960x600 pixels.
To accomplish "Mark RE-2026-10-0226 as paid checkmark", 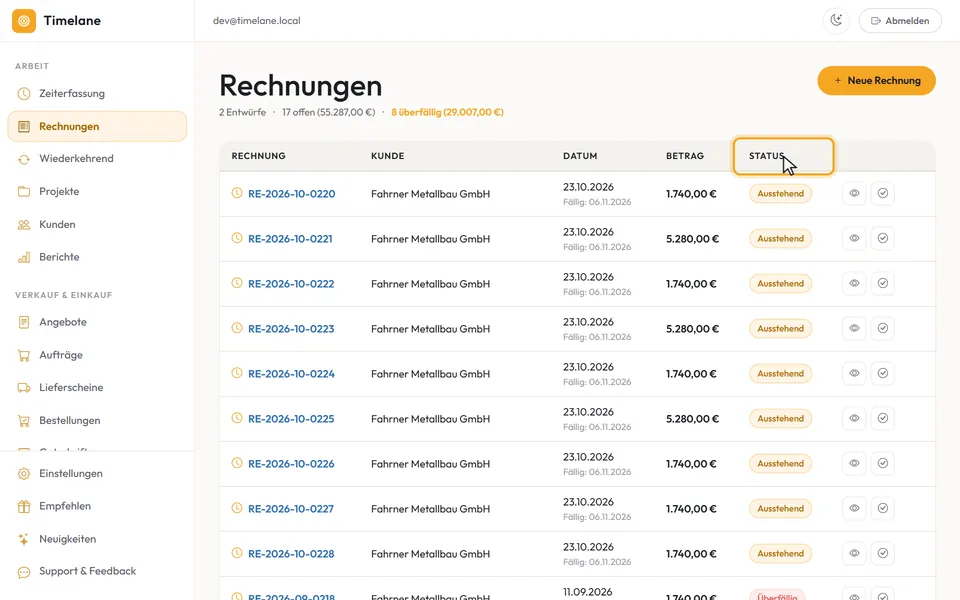I will tap(883, 463).
